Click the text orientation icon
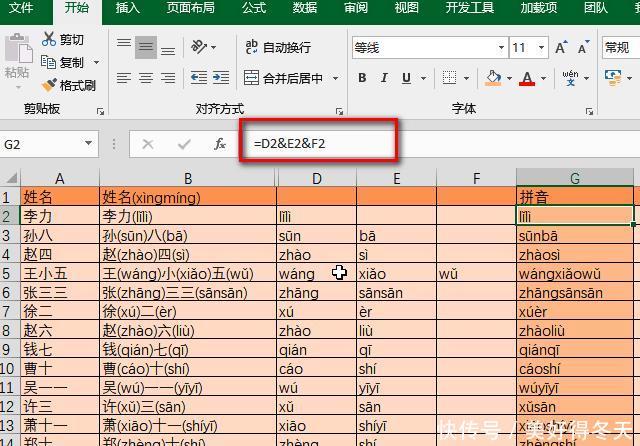 pos(199,47)
